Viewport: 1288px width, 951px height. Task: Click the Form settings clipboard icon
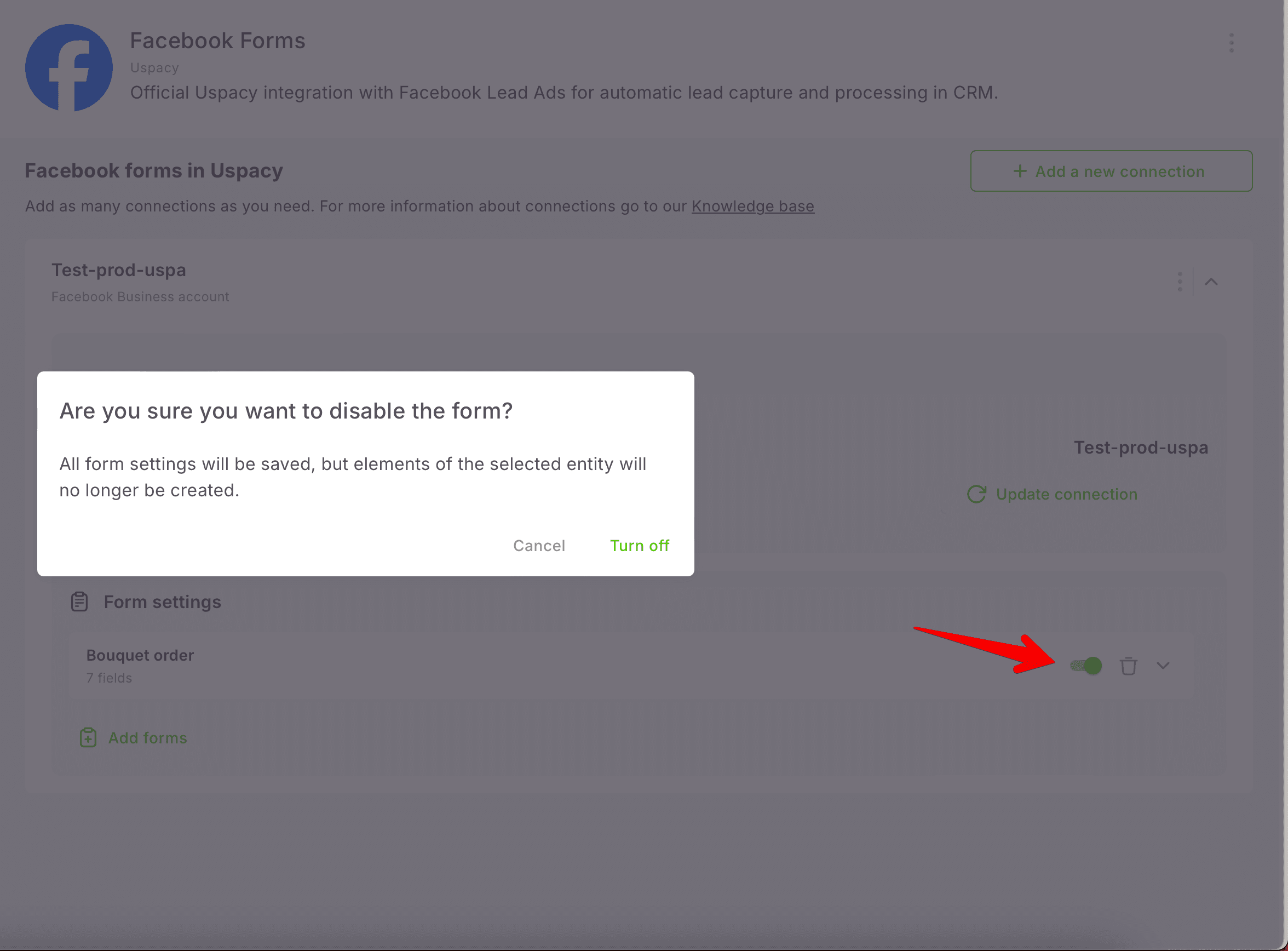[79, 601]
